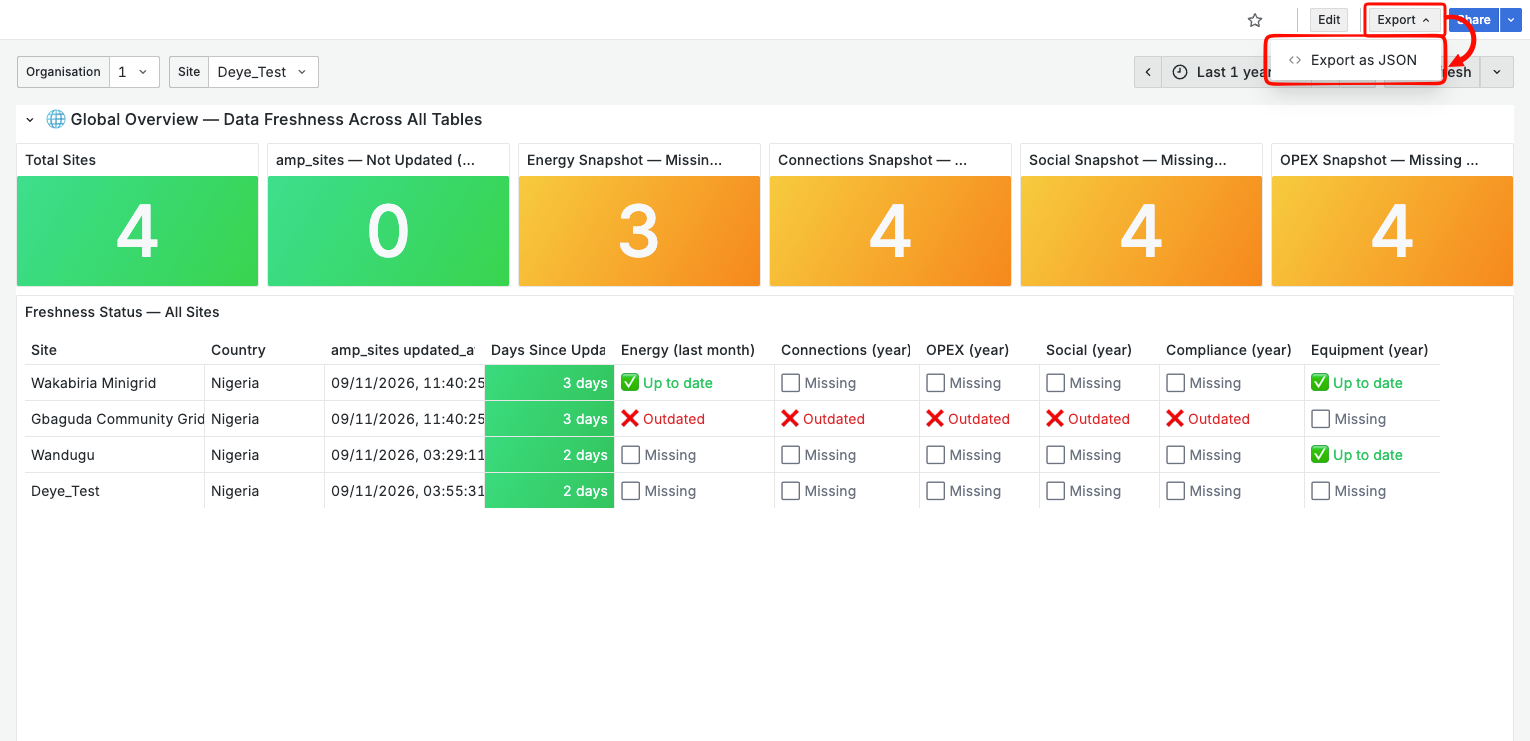
Task: Click the globe icon in Global Overview row title
Action: point(55,119)
